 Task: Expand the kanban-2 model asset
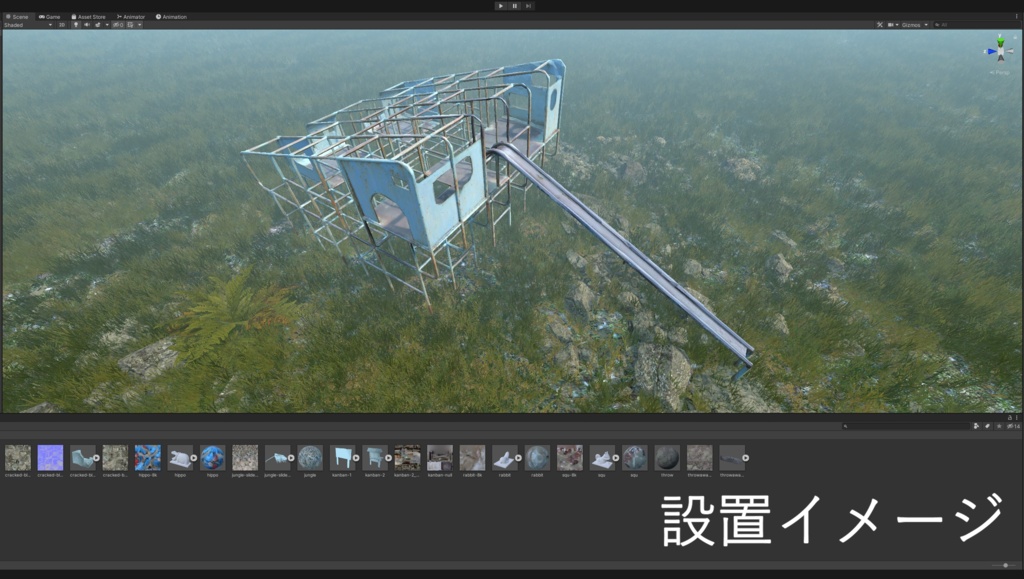389,458
